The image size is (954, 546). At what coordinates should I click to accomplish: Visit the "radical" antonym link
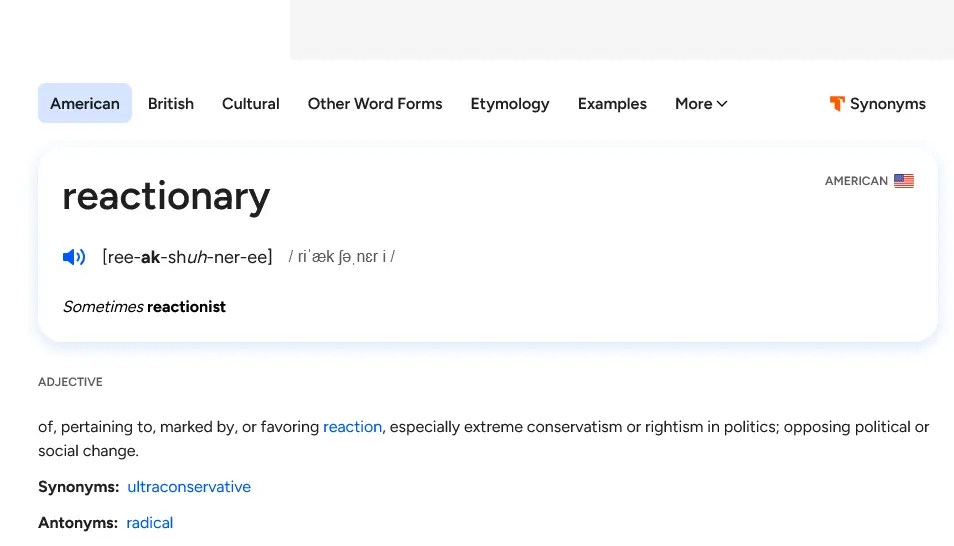150,523
